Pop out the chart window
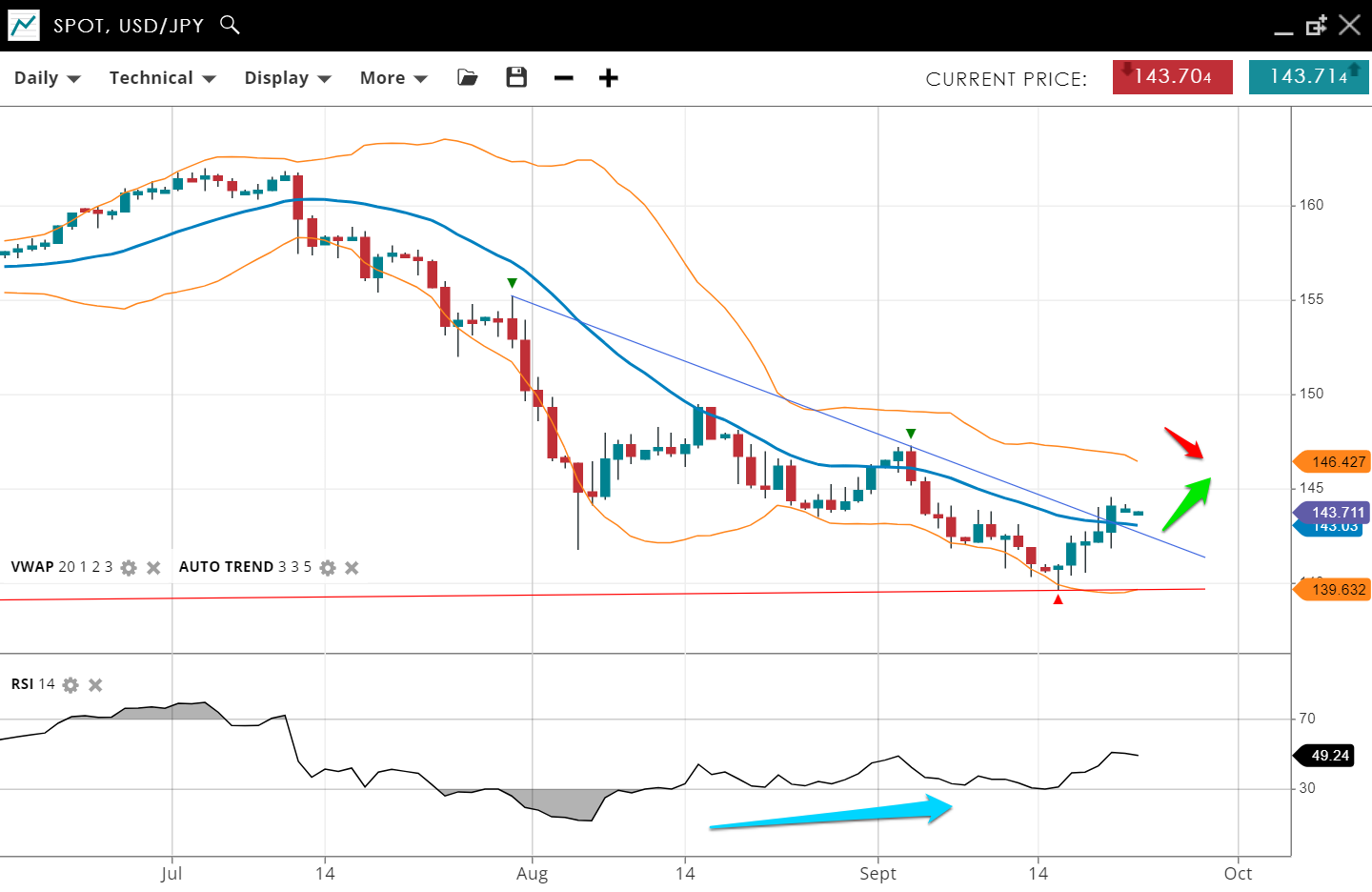The image size is (1372, 892). (1316, 26)
